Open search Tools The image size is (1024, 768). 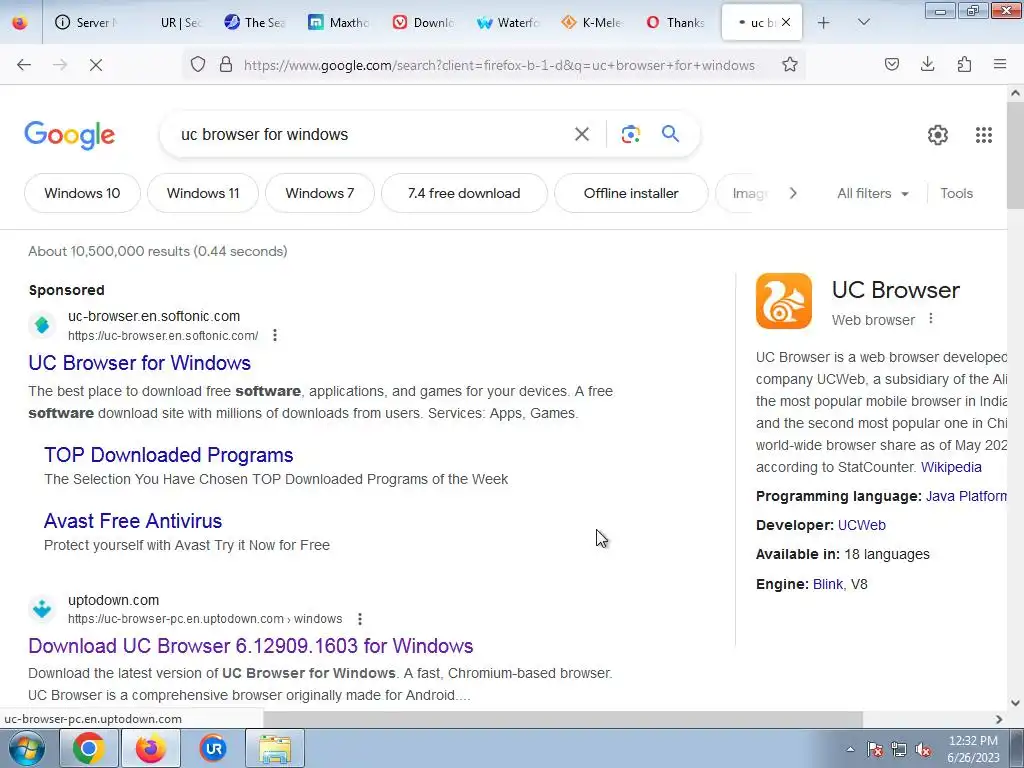(x=956, y=193)
